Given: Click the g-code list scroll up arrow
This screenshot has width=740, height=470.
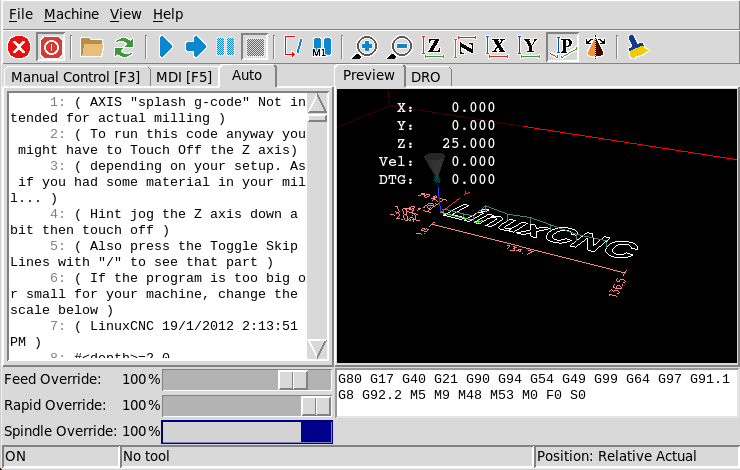Looking at the screenshot, I should (317, 103).
